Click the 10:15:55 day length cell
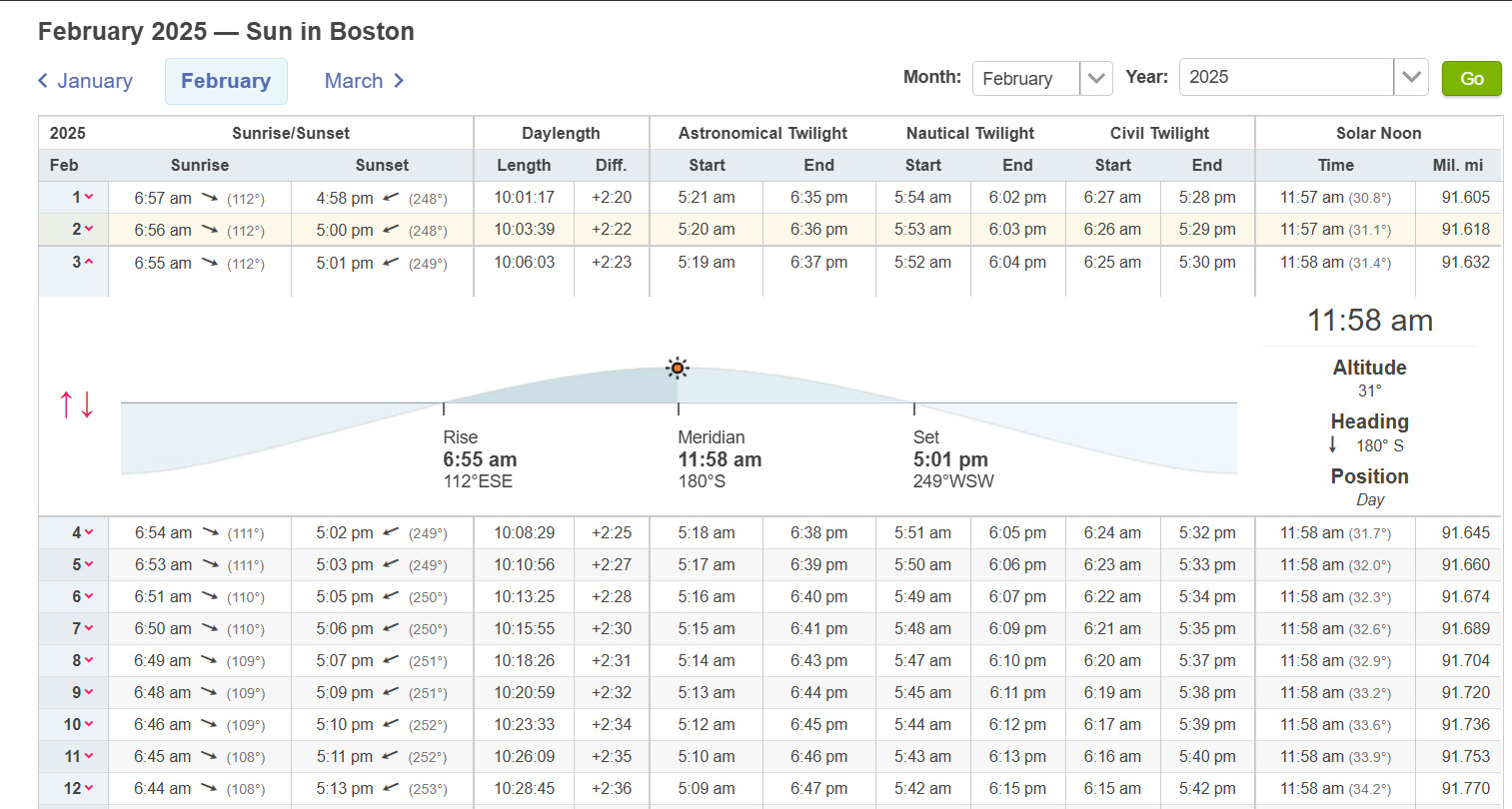The width and height of the screenshot is (1512, 809). coord(524,628)
